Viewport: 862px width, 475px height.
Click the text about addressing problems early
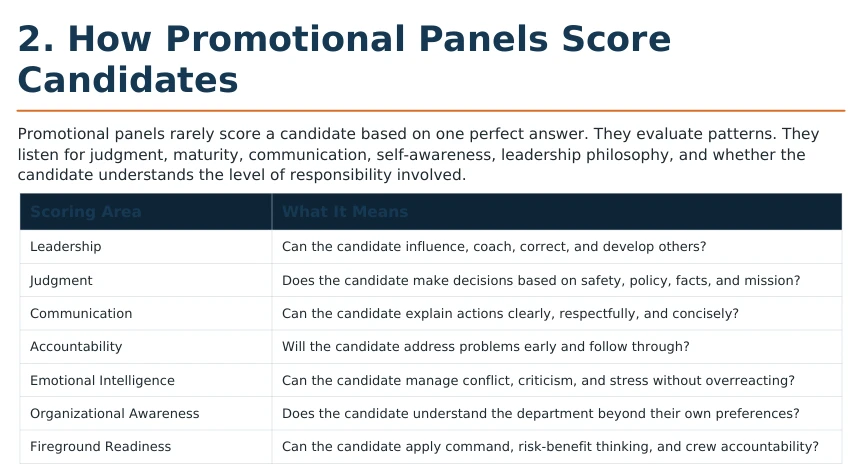485,347
